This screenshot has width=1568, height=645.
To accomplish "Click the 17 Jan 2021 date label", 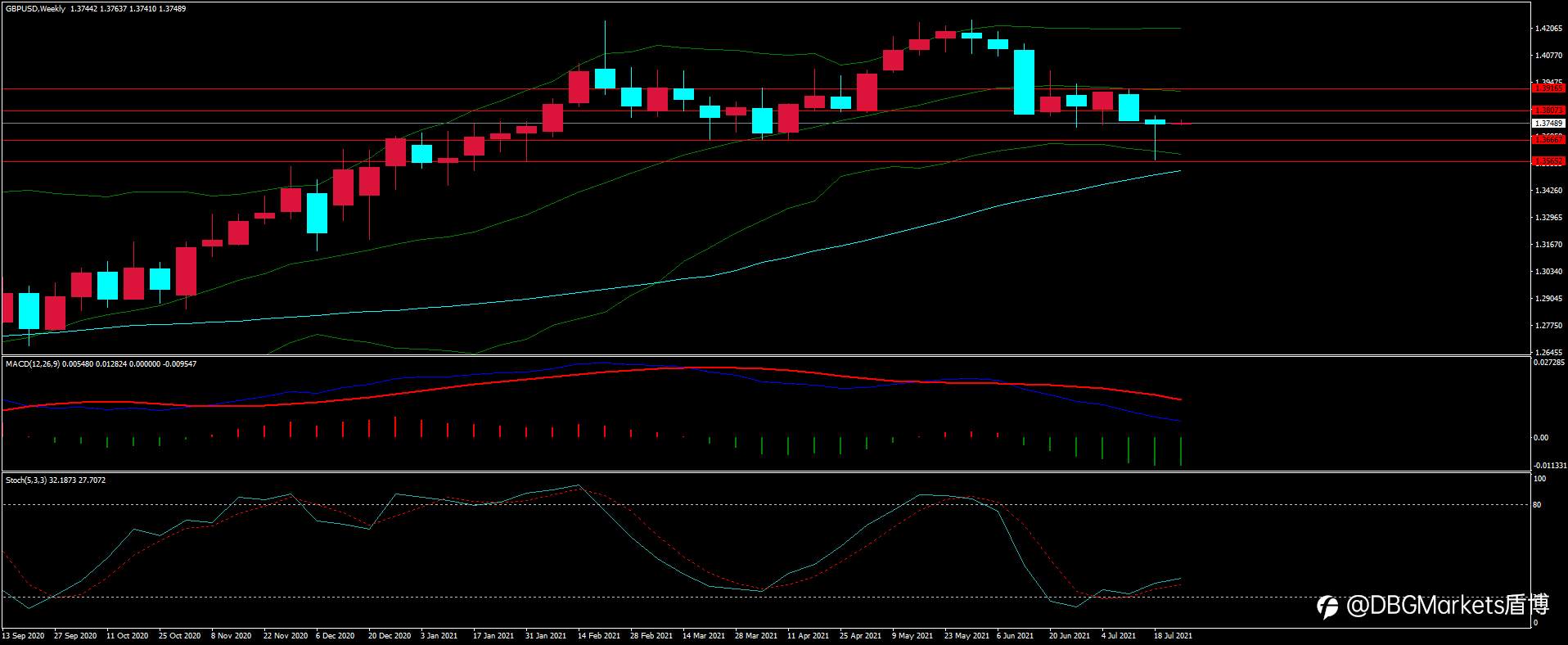I will pos(493,636).
